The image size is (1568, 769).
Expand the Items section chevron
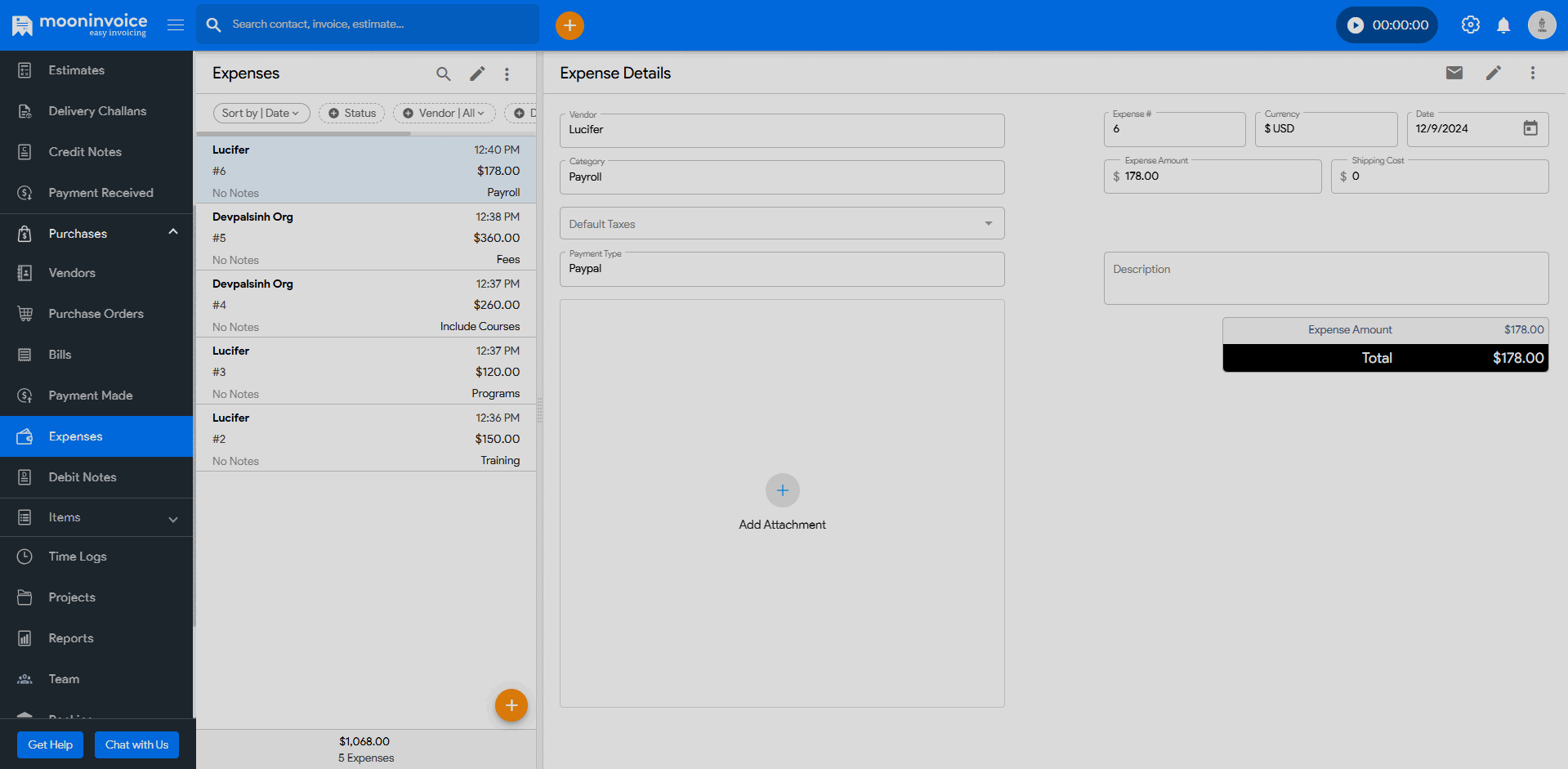click(x=173, y=519)
